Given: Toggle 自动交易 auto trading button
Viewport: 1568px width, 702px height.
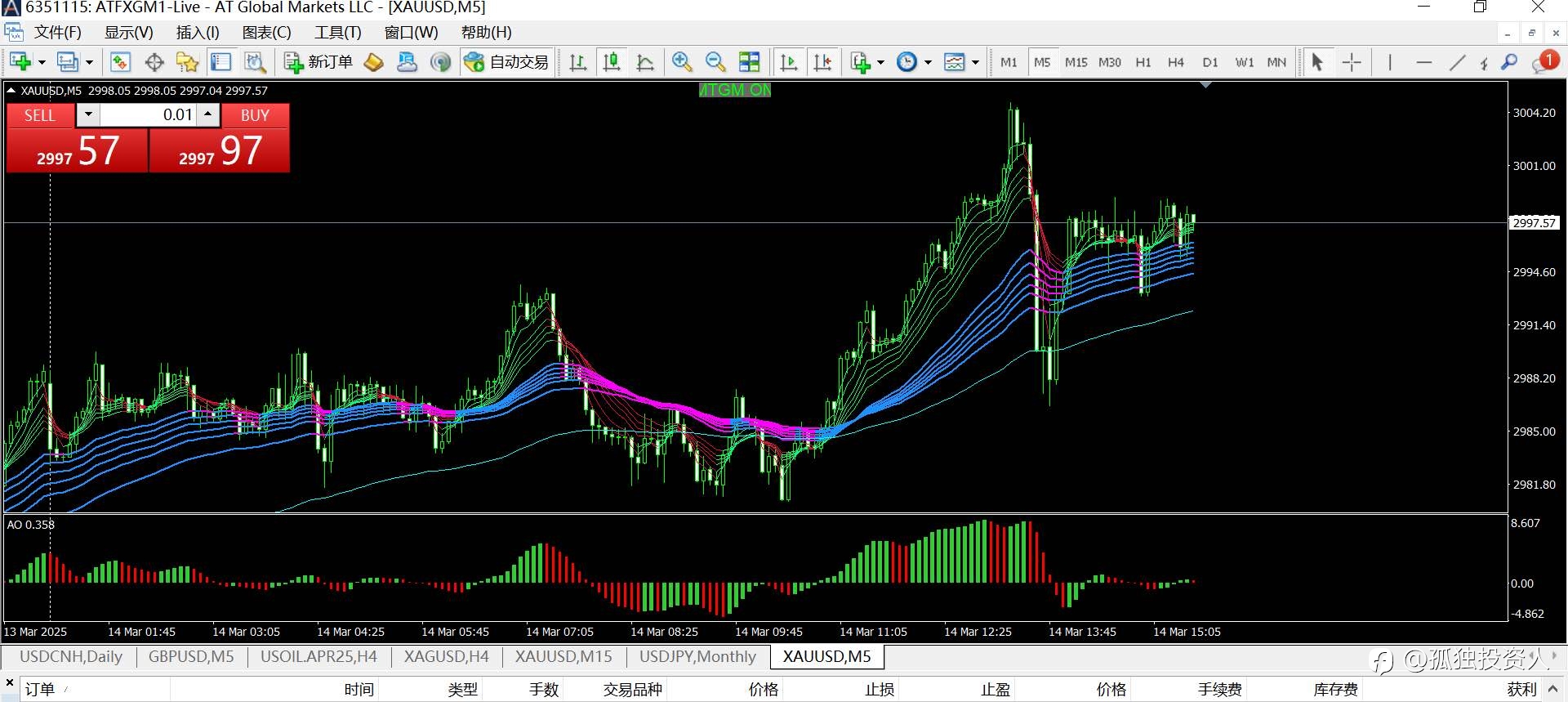Looking at the screenshot, I should tap(506, 62).
